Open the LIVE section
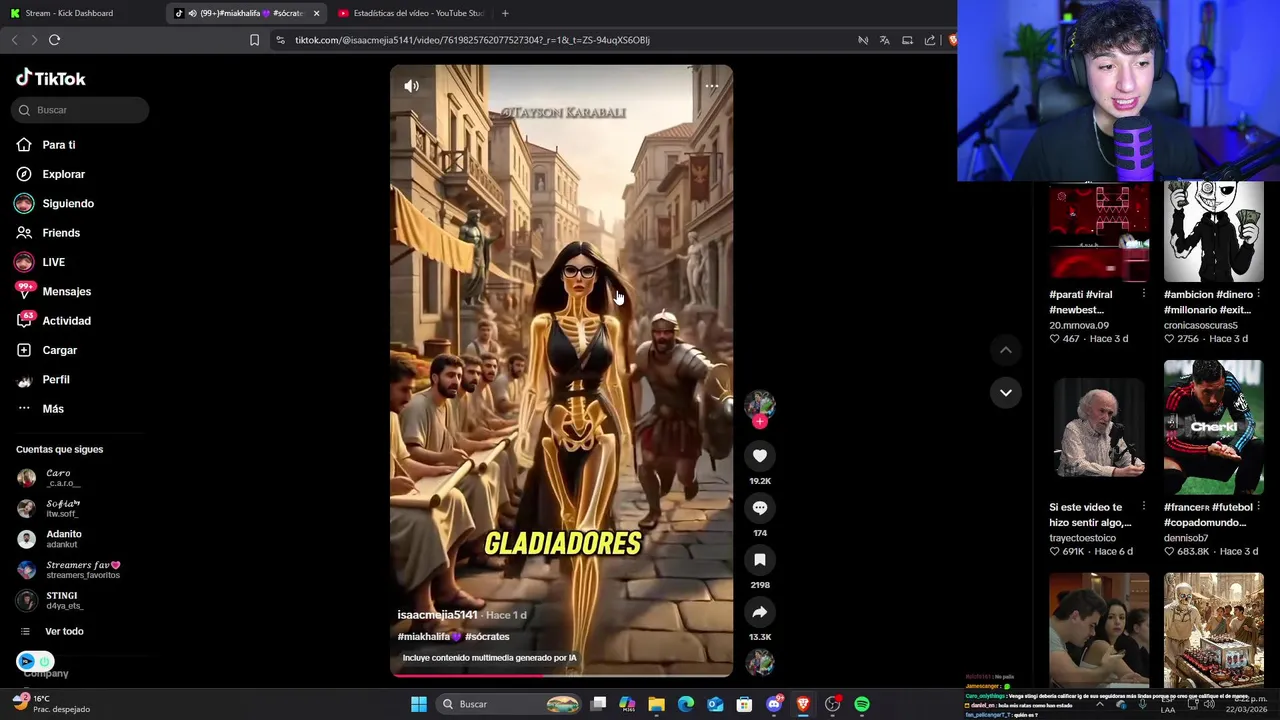 click(x=41, y=262)
